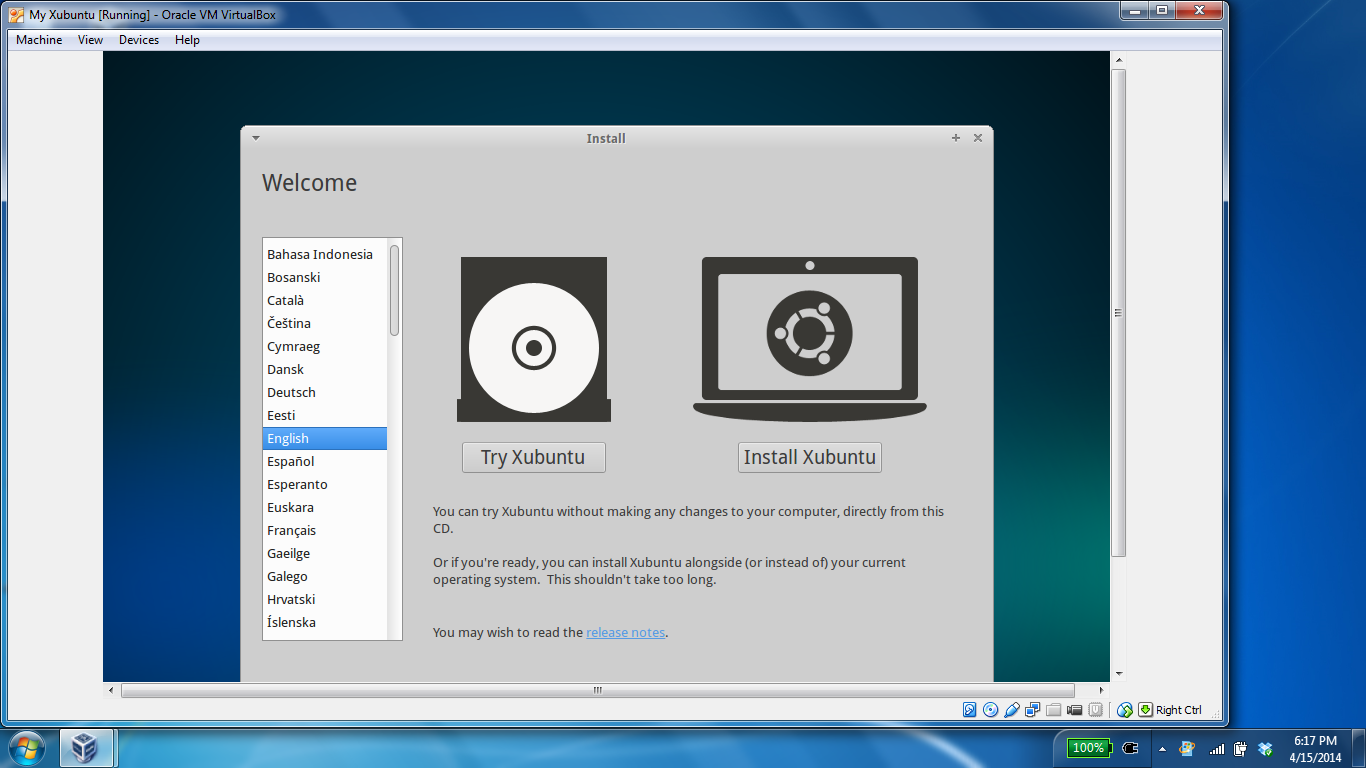Click the optical disc status icon
This screenshot has width=1366, height=768.
990,710
